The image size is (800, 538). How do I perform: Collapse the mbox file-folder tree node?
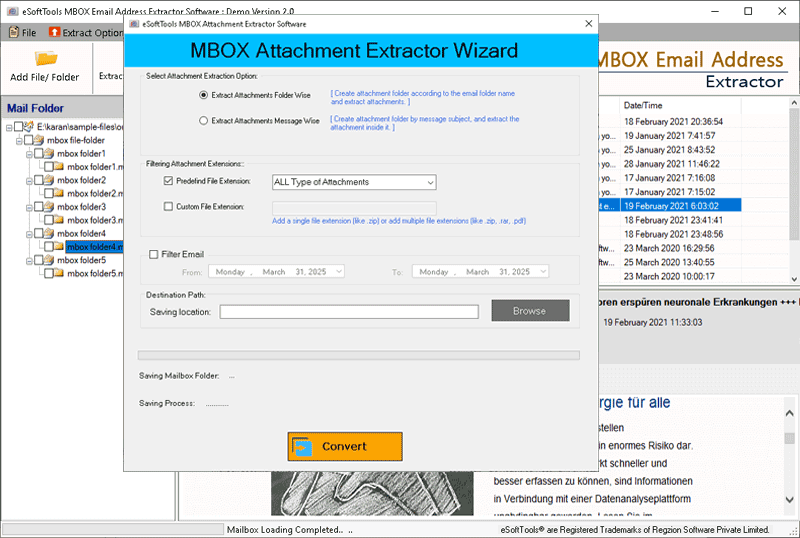point(19,140)
